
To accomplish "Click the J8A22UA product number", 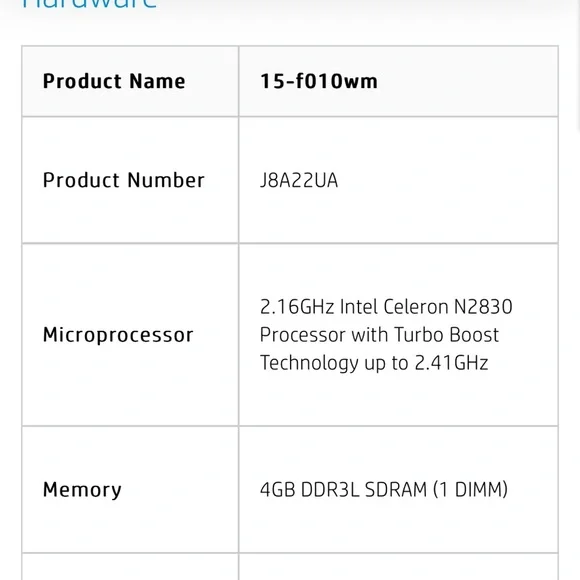I will point(299,181).
